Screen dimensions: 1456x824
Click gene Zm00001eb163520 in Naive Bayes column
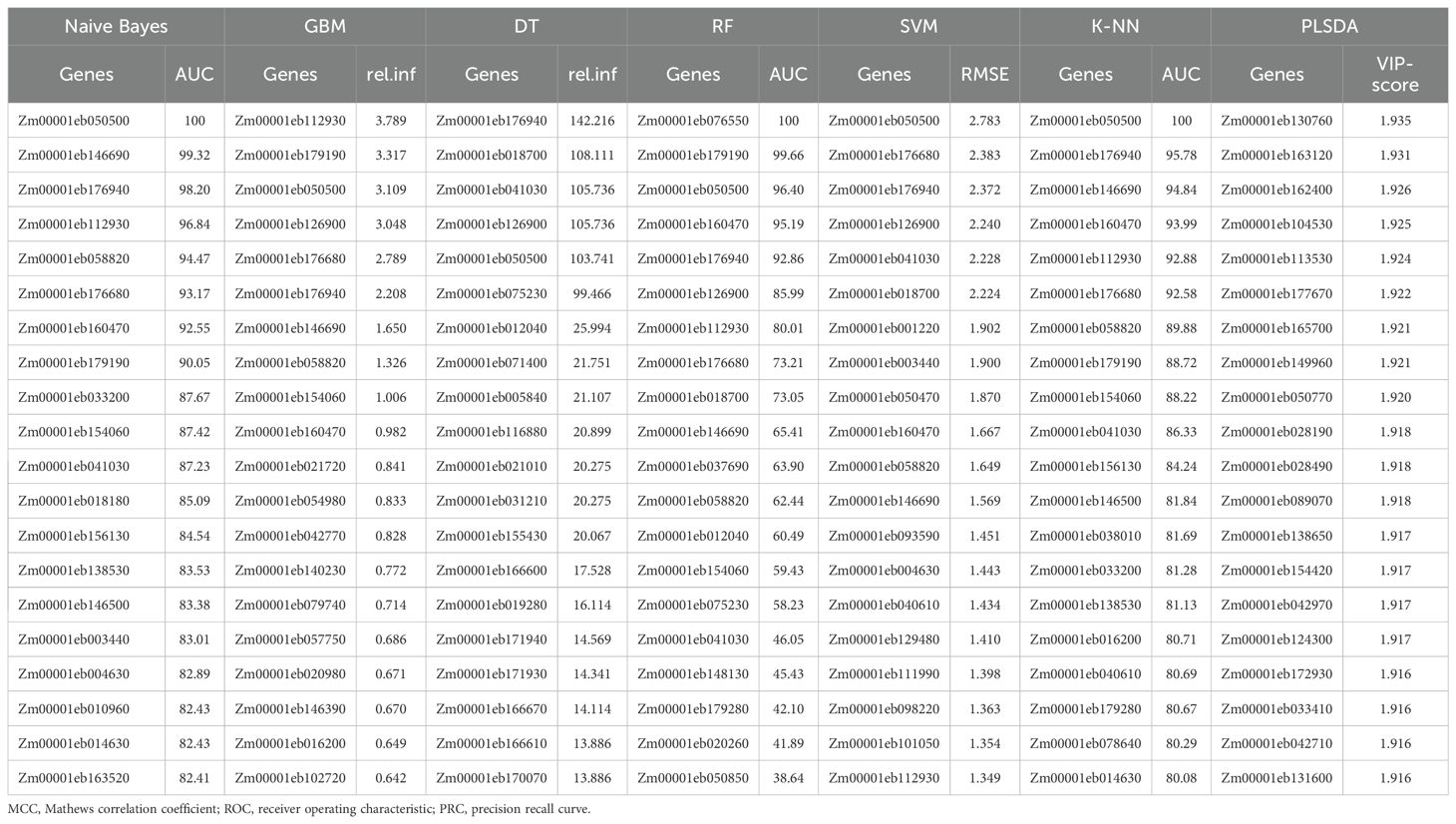(74, 778)
